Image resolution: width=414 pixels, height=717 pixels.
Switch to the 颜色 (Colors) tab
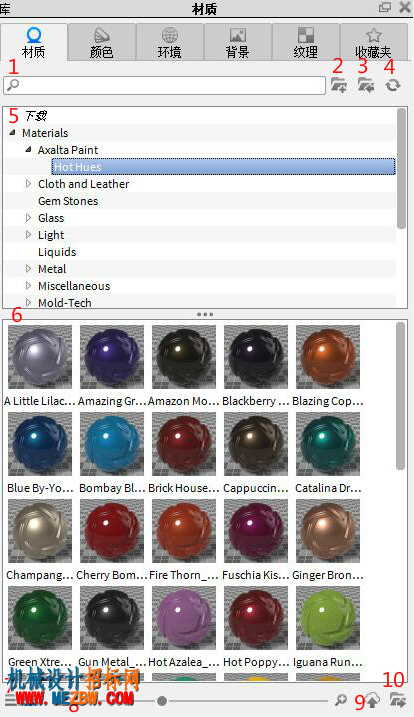point(102,42)
